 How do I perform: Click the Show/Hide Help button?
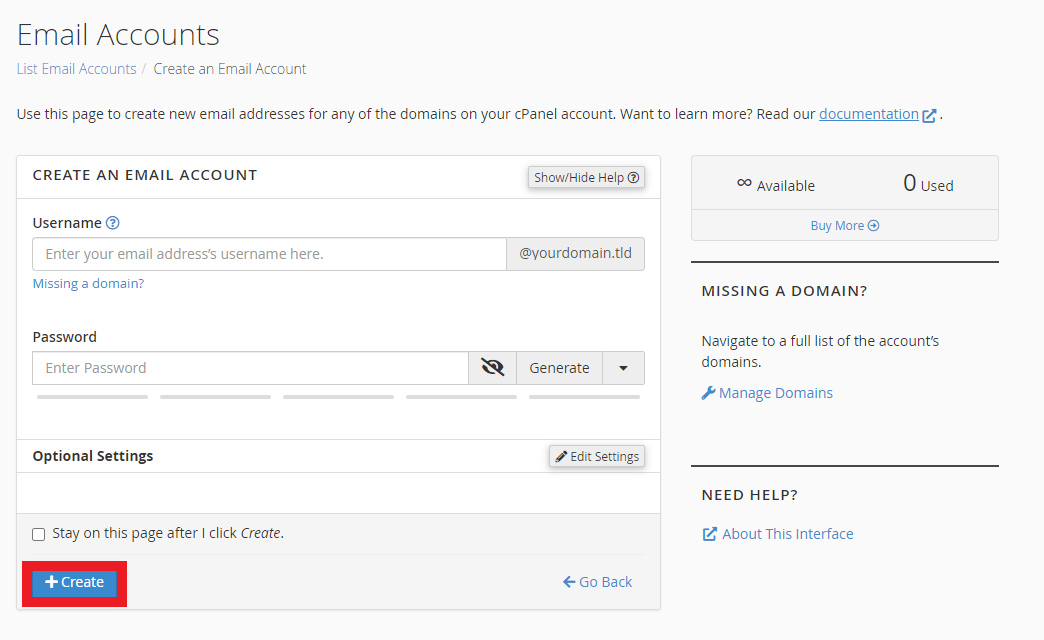click(x=586, y=177)
